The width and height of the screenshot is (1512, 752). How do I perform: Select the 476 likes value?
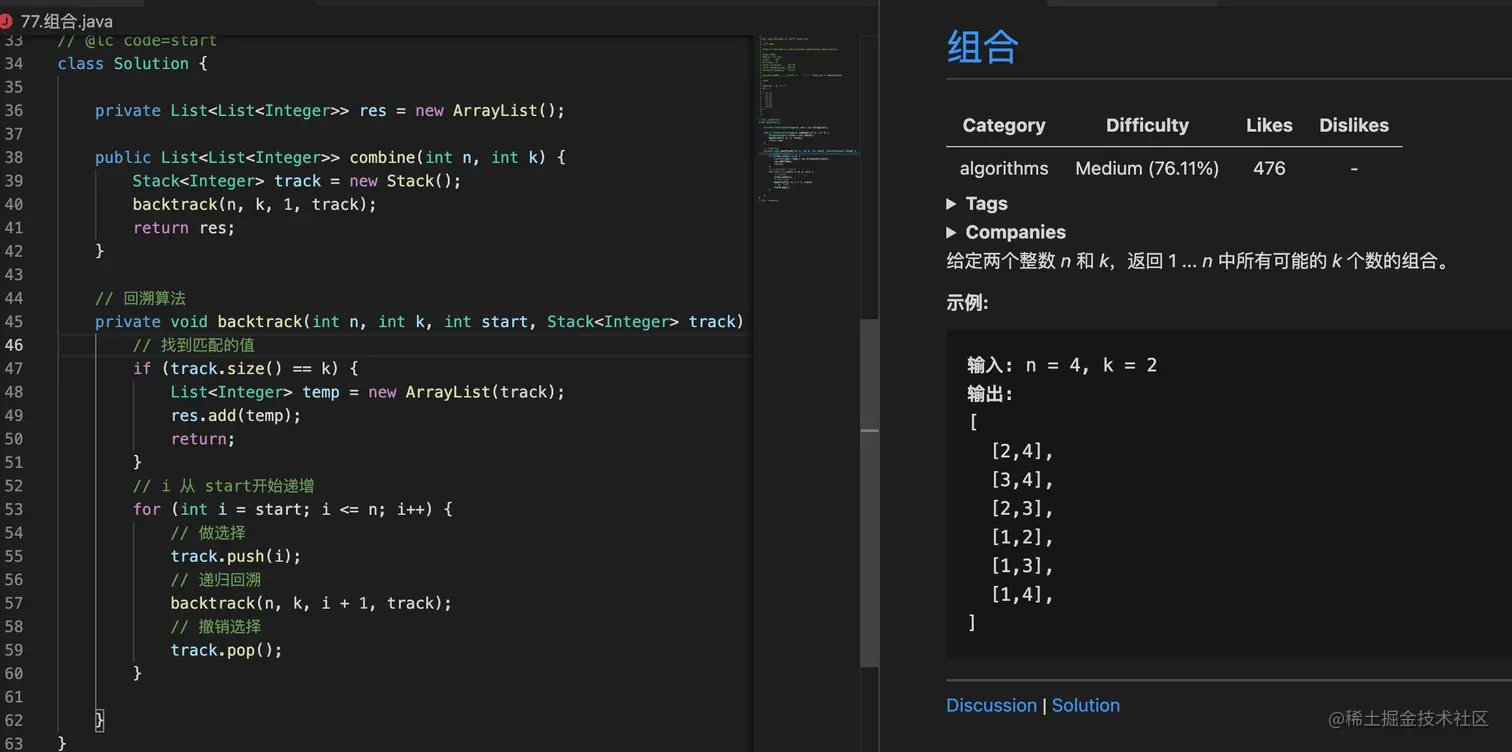pyautogui.click(x=1269, y=169)
